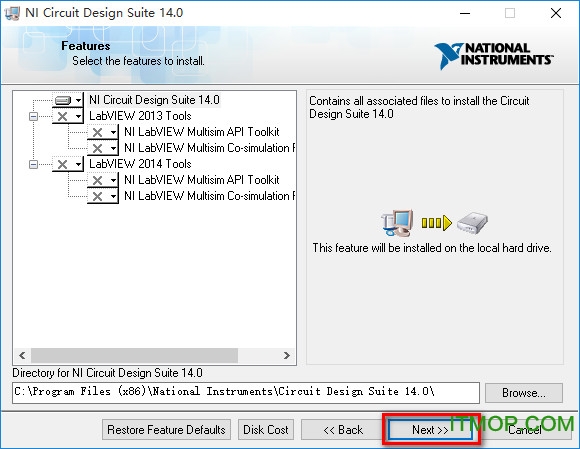
Task: Open dropdown for Multisim API Toolkit under LabVIEW 2013
Action: [x=103, y=132]
